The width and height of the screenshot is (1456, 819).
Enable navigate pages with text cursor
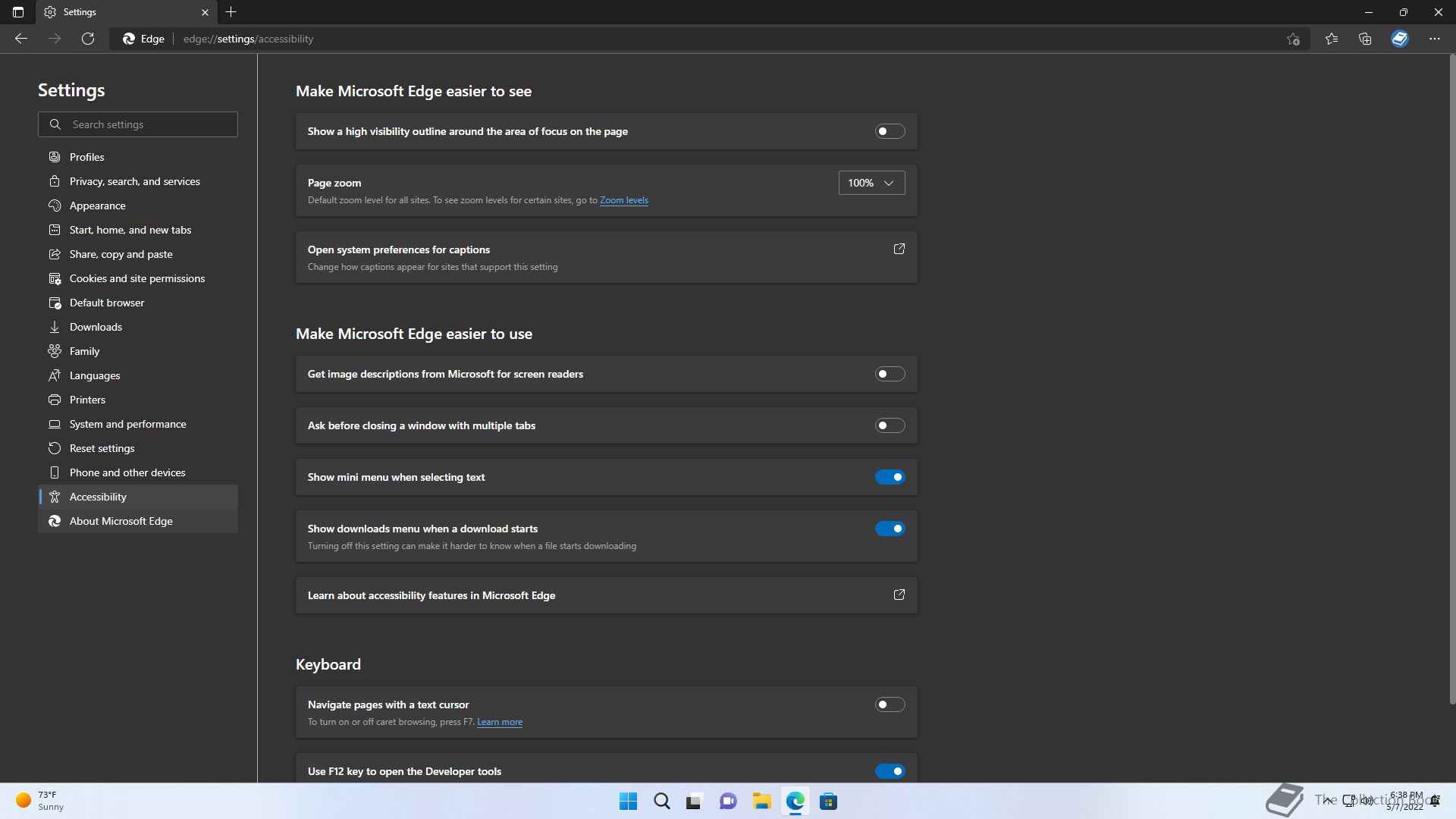[890, 704]
